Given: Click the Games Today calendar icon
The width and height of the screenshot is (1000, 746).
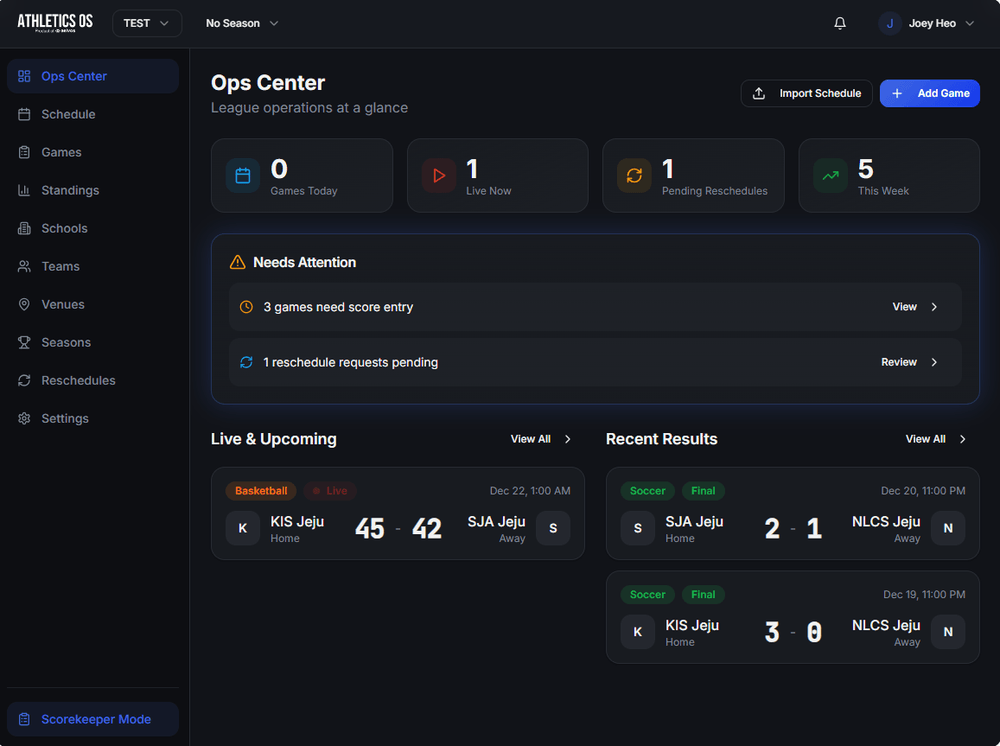Looking at the screenshot, I should pyautogui.click(x=242, y=176).
